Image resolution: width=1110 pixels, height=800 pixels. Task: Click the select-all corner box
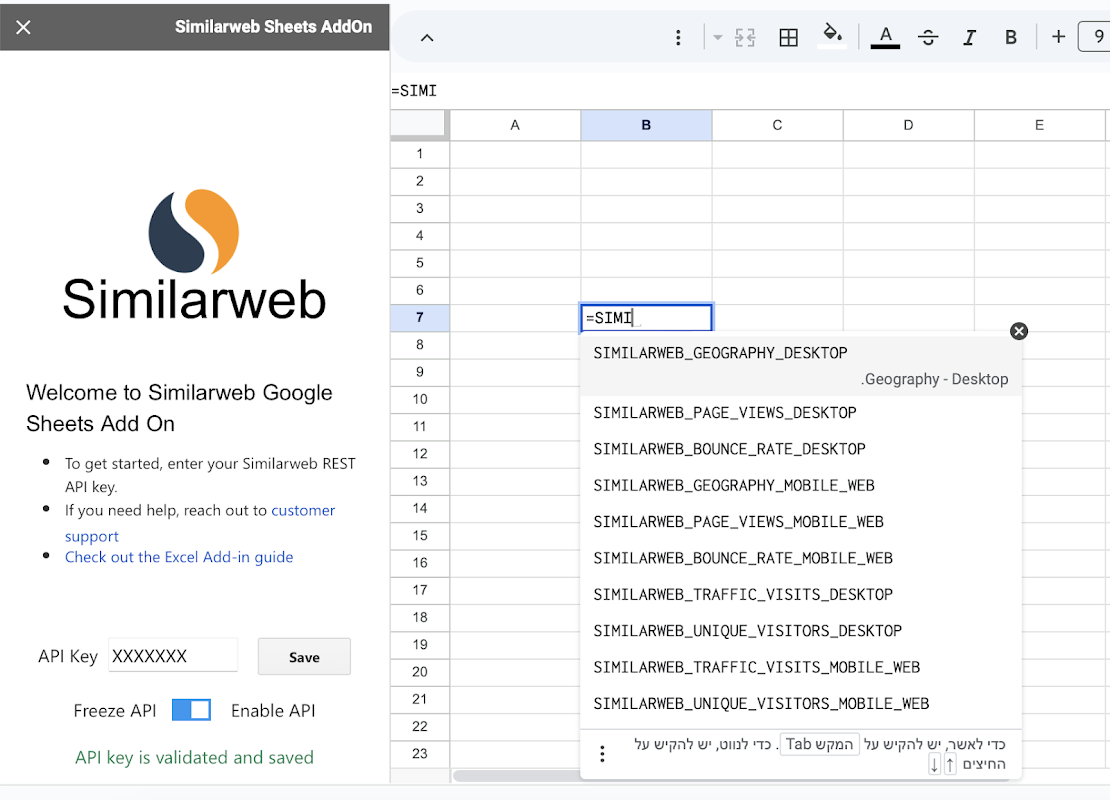point(419,124)
